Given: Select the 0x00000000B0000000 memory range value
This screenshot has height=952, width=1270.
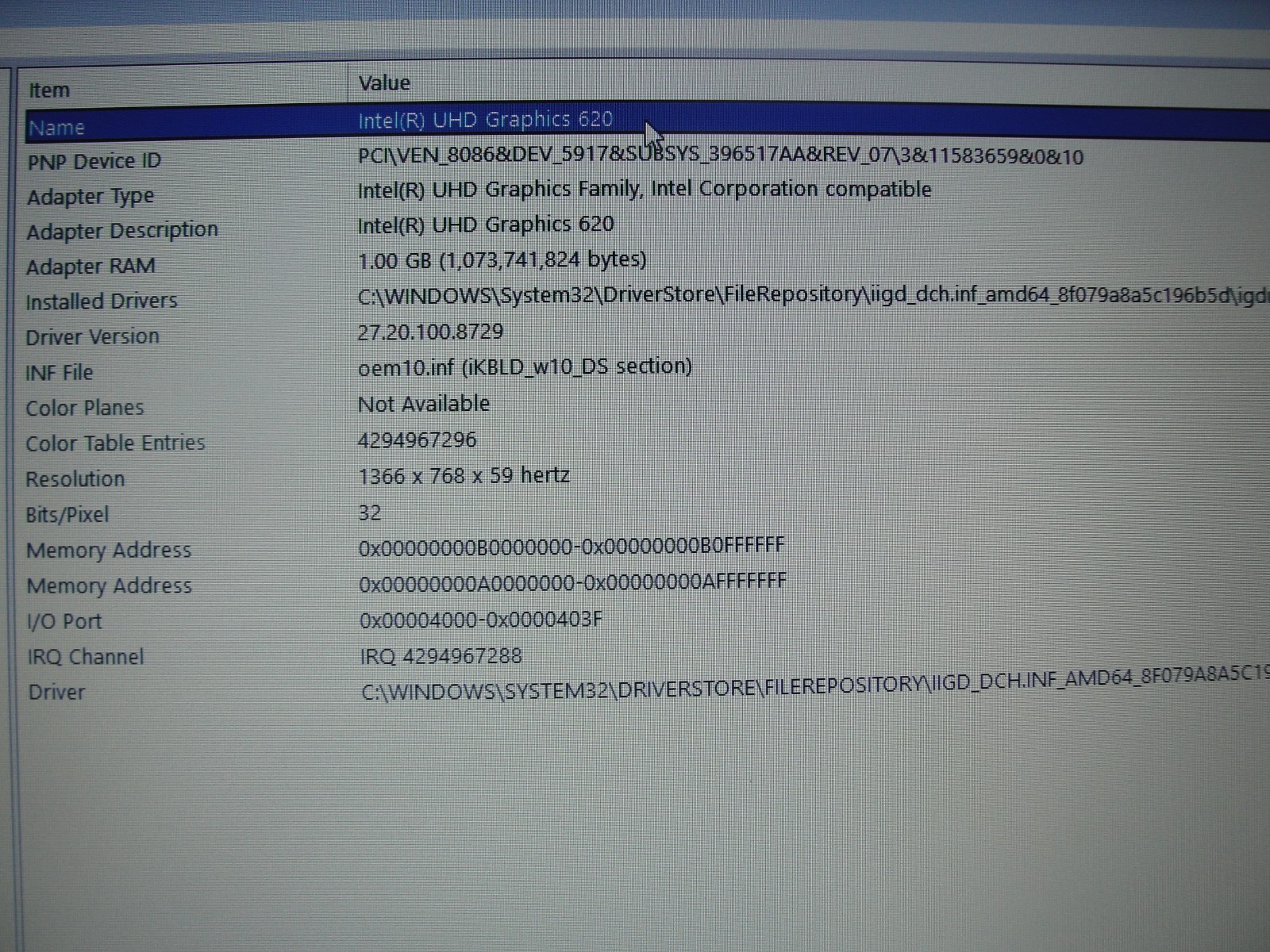Looking at the screenshot, I should tap(571, 547).
